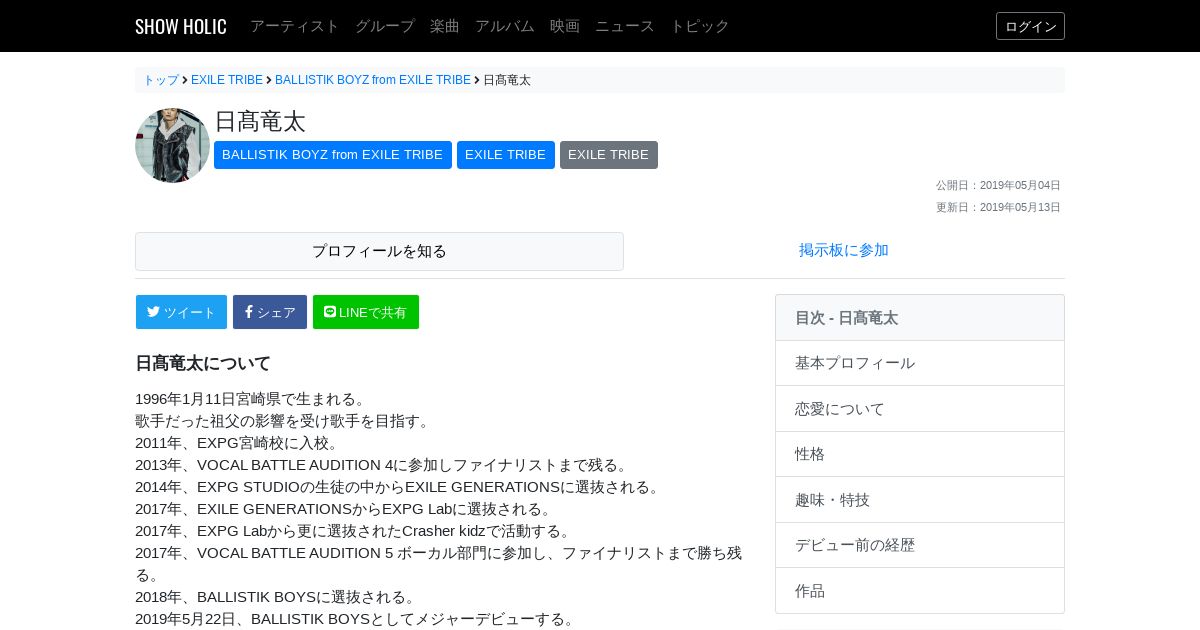
Task: Open the アーティスト menu item
Action: [x=295, y=26]
